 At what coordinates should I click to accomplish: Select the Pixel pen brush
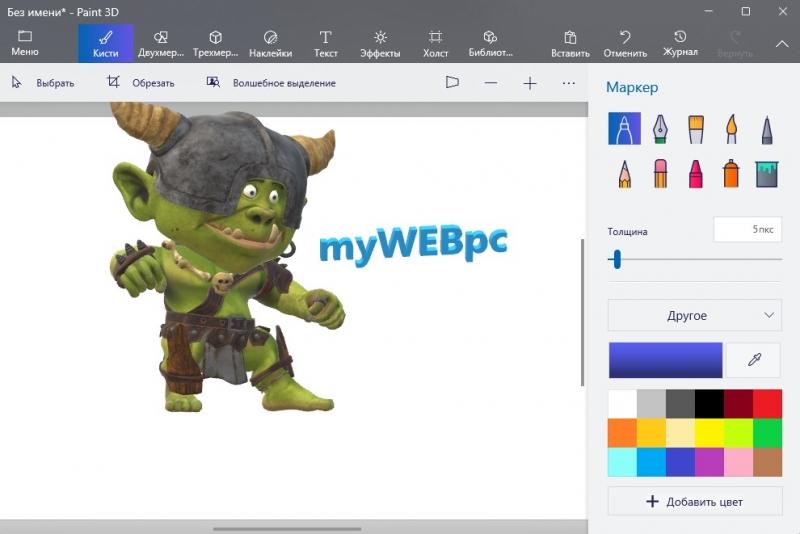point(767,129)
